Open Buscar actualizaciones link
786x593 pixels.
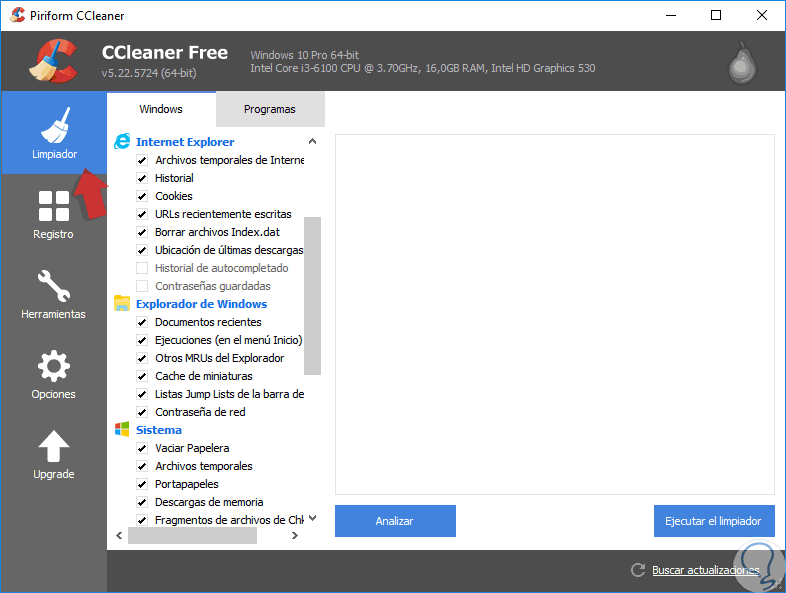tap(705, 570)
